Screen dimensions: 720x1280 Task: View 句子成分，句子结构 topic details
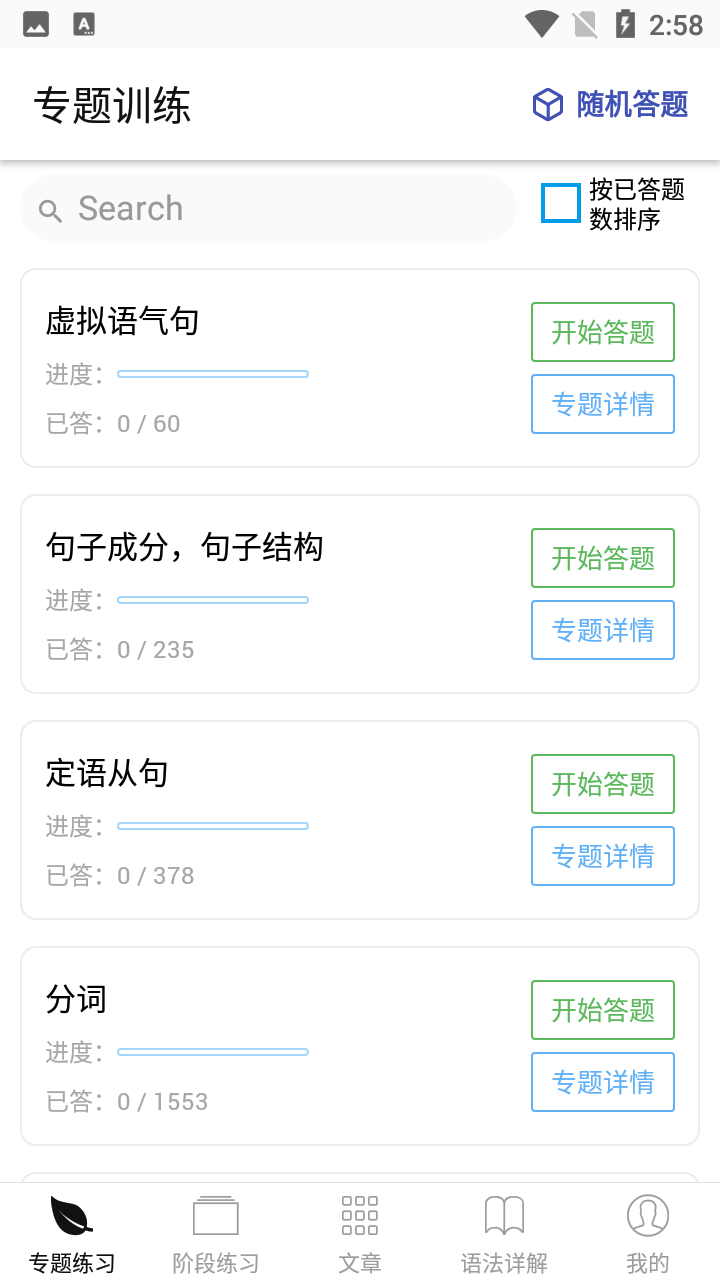click(x=603, y=630)
